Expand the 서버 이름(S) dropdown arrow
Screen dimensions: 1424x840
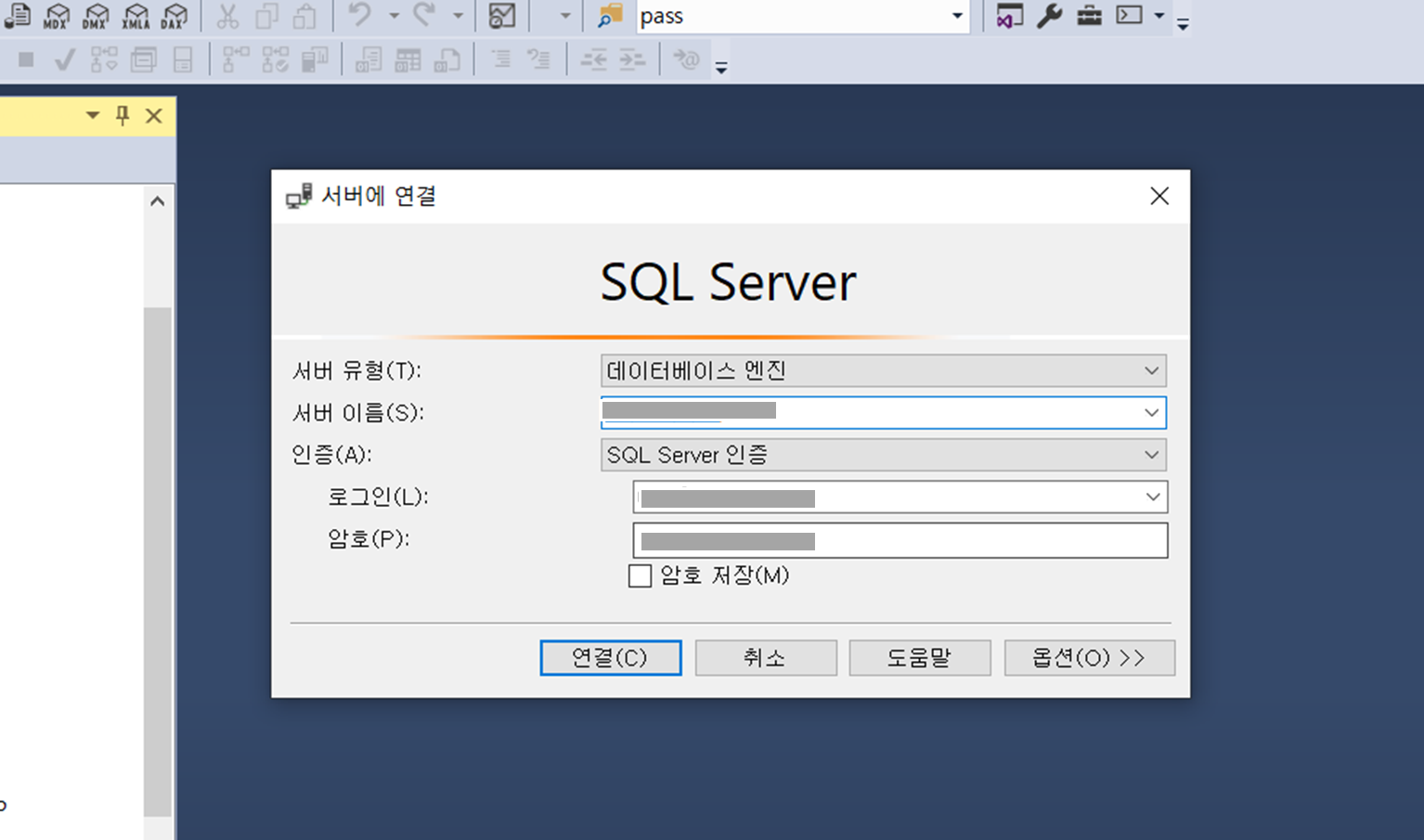point(1151,412)
